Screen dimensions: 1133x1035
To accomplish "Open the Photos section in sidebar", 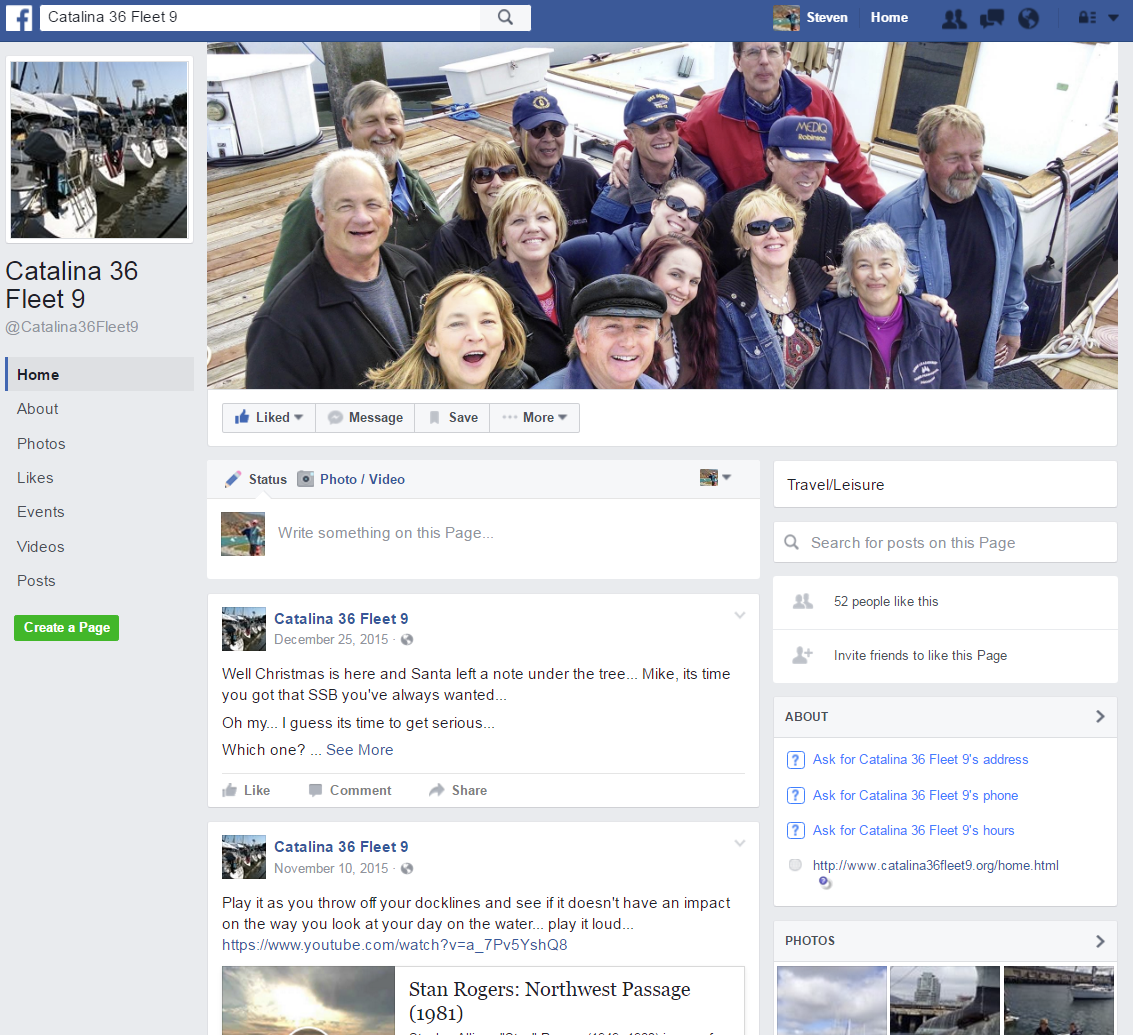I will pyautogui.click(x=41, y=444).
